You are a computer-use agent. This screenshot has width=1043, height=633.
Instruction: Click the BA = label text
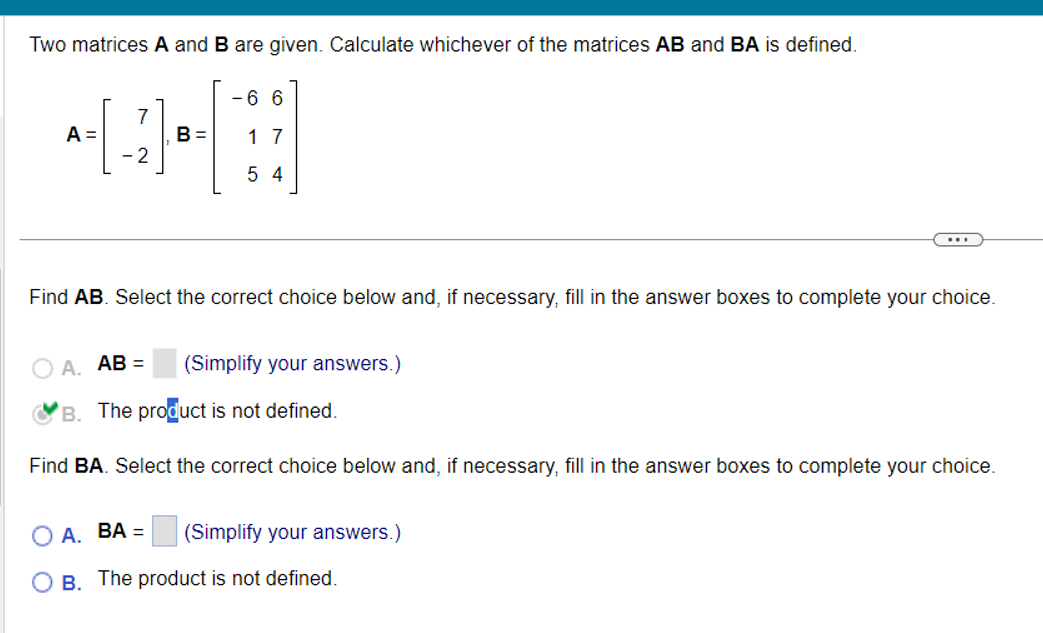[x=120, y=531]
